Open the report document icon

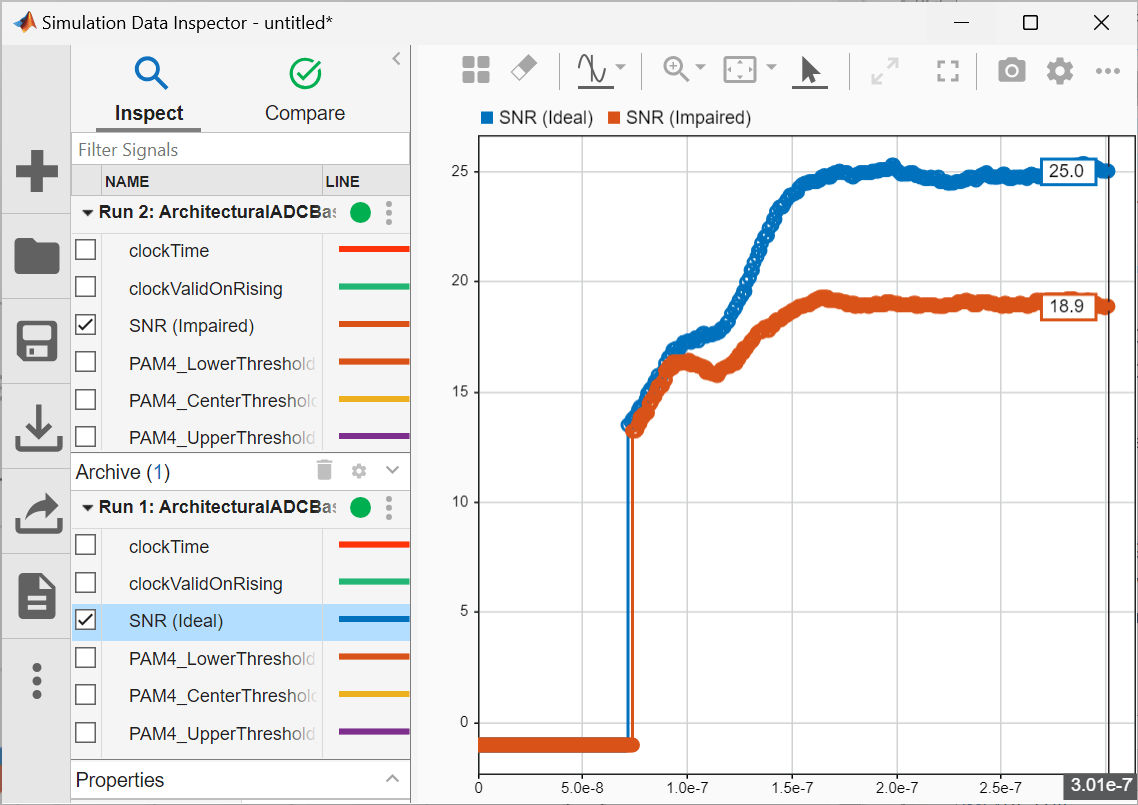tap(37, 598)
